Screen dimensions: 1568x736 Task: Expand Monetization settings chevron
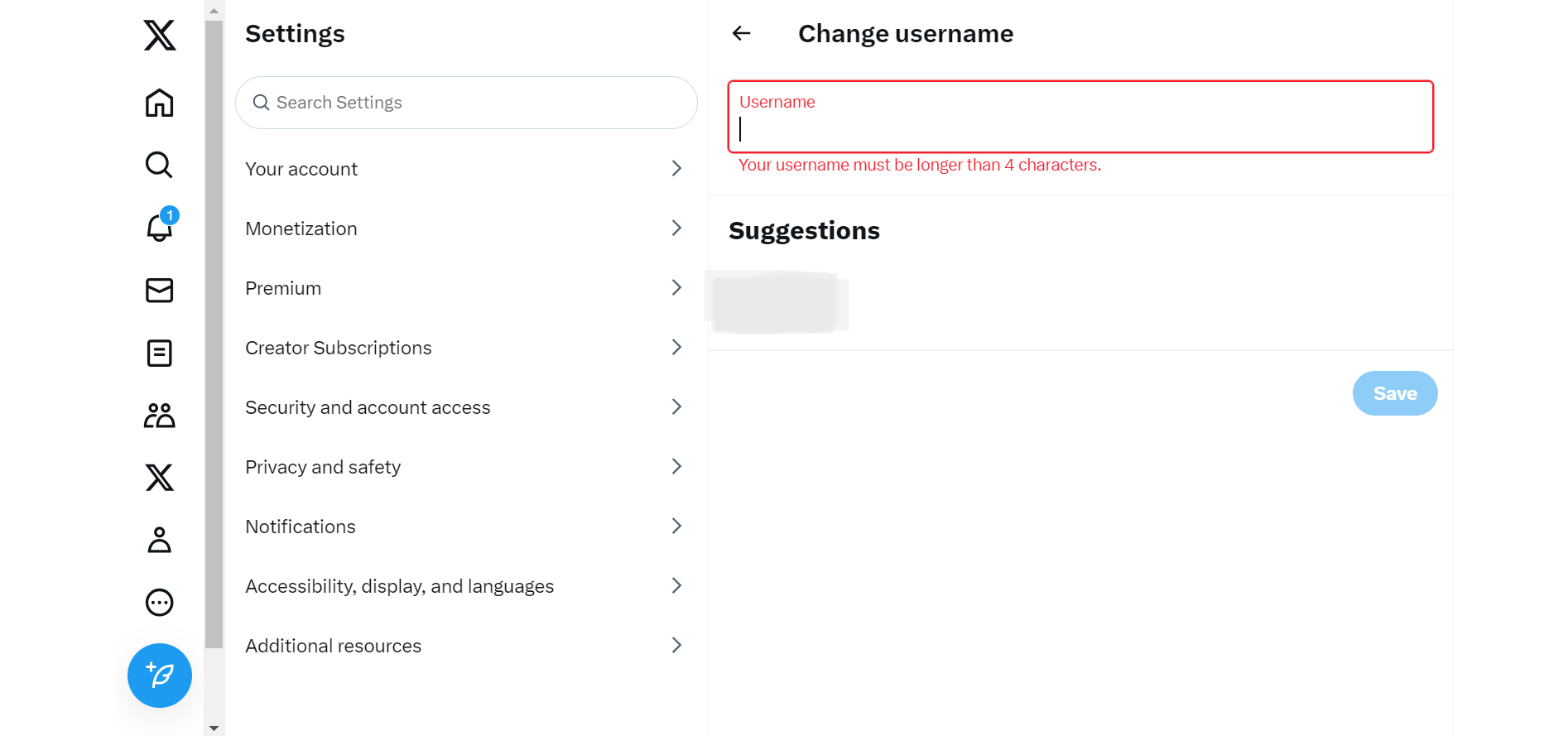676,228
